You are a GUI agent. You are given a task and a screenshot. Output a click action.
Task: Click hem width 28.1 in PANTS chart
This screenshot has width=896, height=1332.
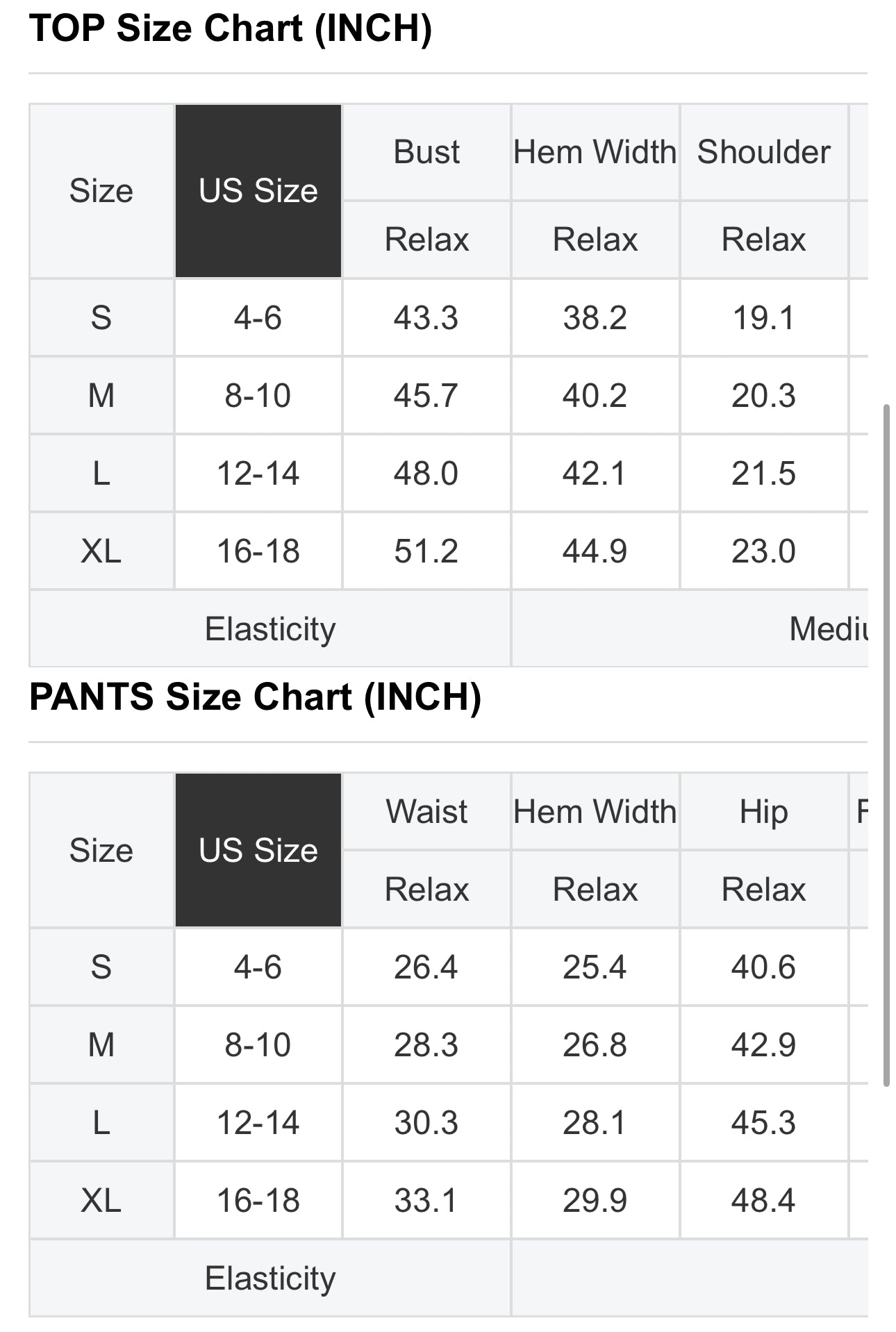tap(595, 1122)
